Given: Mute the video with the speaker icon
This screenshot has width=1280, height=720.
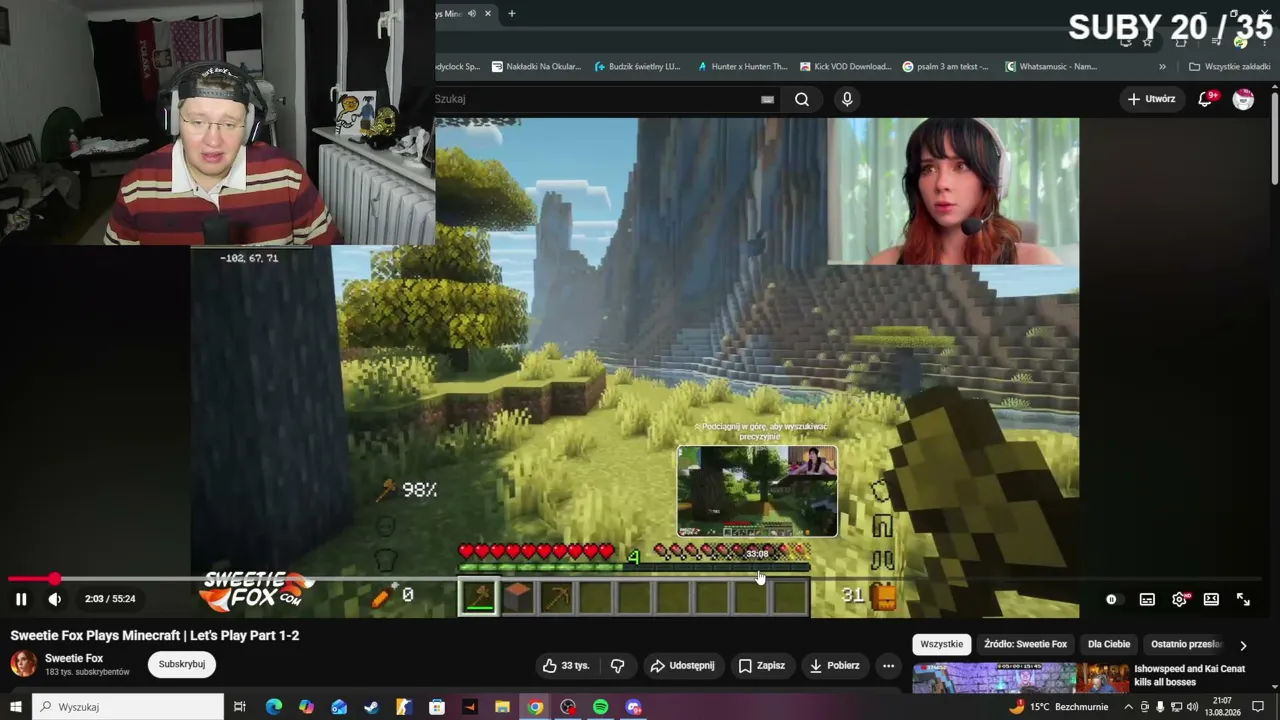Looking at the screenshot, I should point(55,599).
